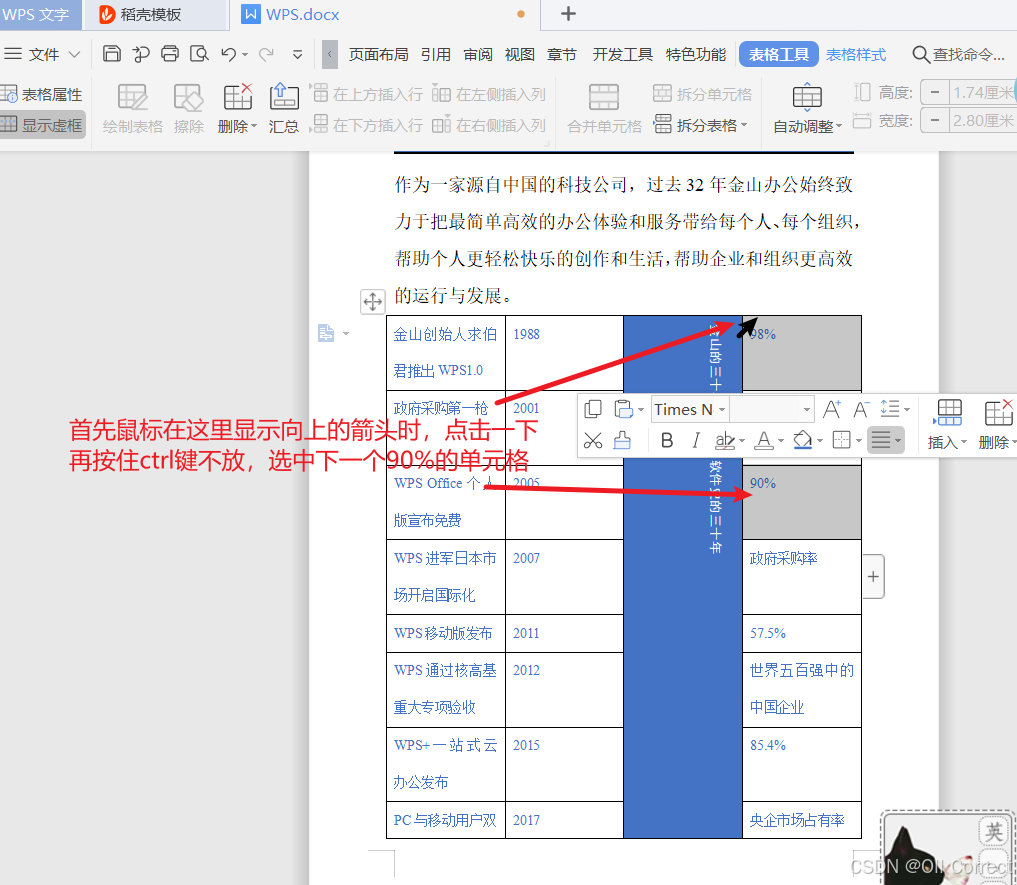The width and height of the screenshot is (1017, 885).
Task: Switch to the 引用 tab
Action: (x=436, y=55)
